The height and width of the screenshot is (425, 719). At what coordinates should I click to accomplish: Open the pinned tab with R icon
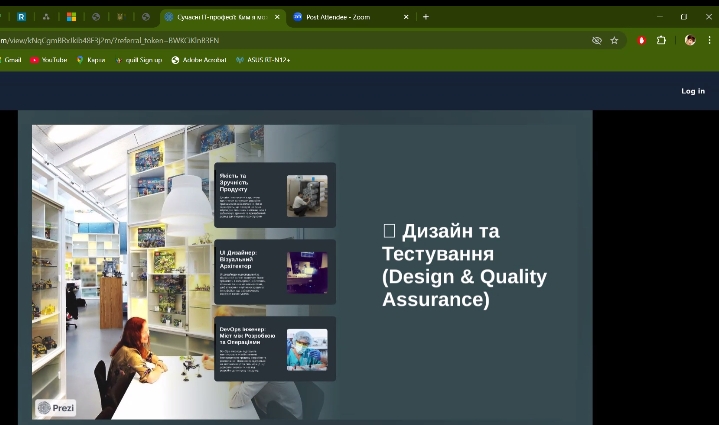tap(21, 17)
